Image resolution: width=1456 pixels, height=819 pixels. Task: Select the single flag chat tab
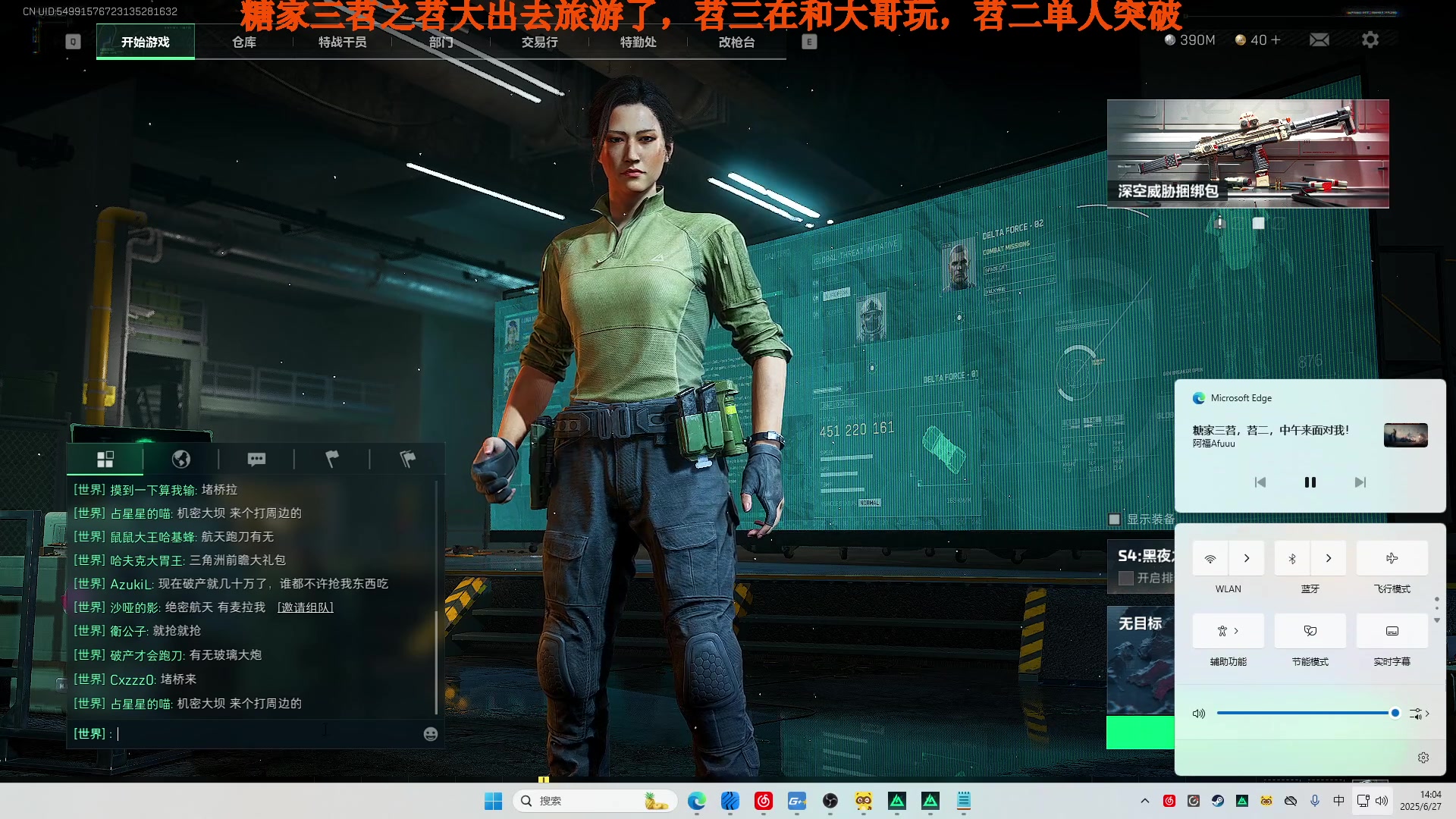click(332, 459)
